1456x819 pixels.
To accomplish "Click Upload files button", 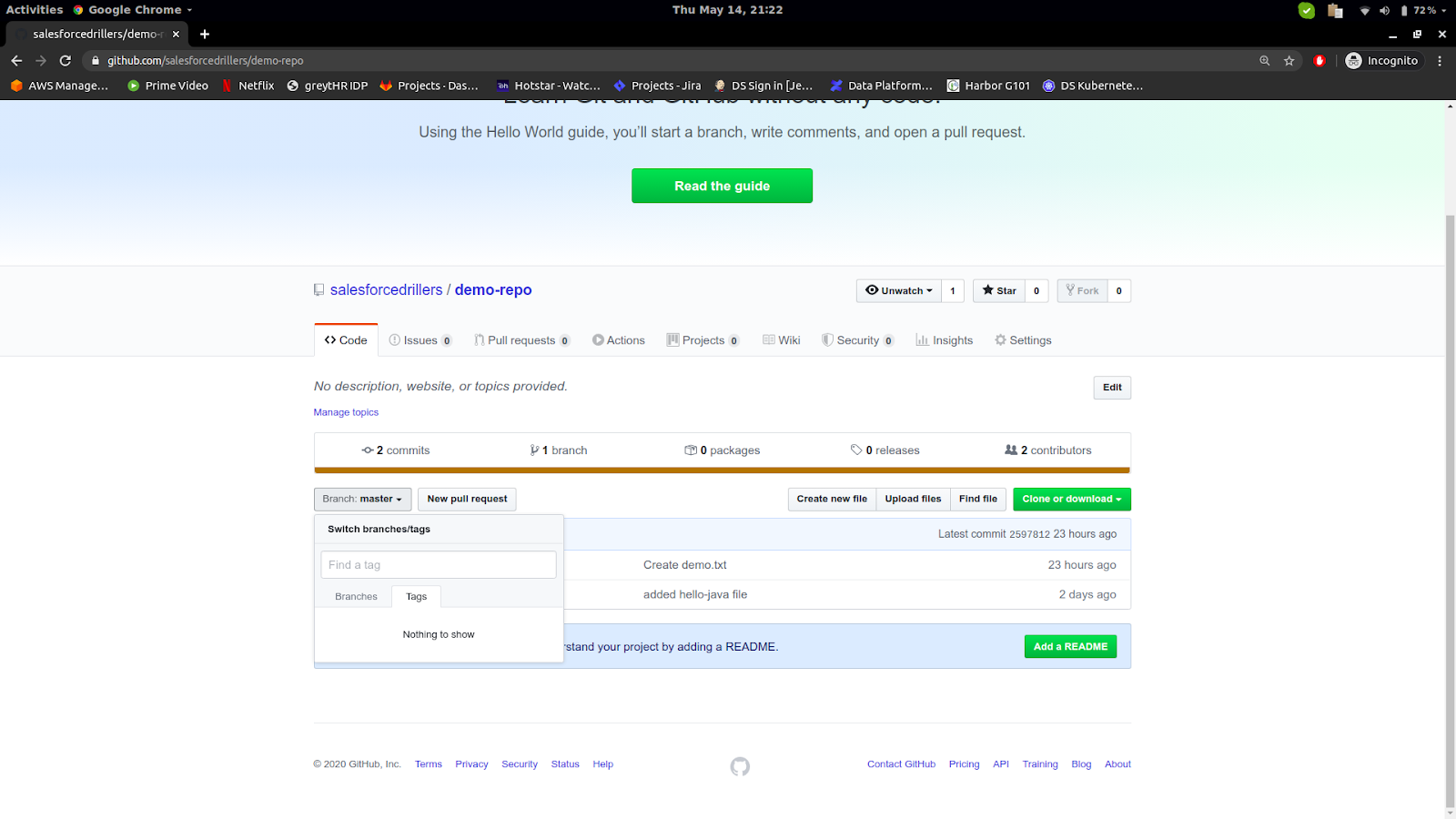I will [x=913, y=500].
